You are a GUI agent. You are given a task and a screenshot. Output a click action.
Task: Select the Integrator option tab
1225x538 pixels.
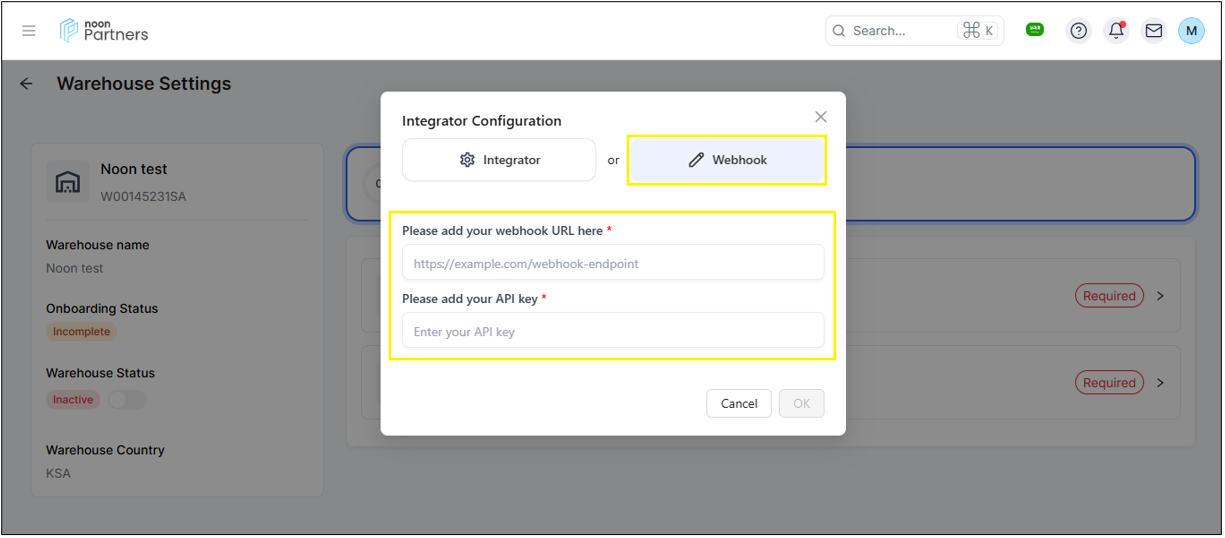click(499, 160)
